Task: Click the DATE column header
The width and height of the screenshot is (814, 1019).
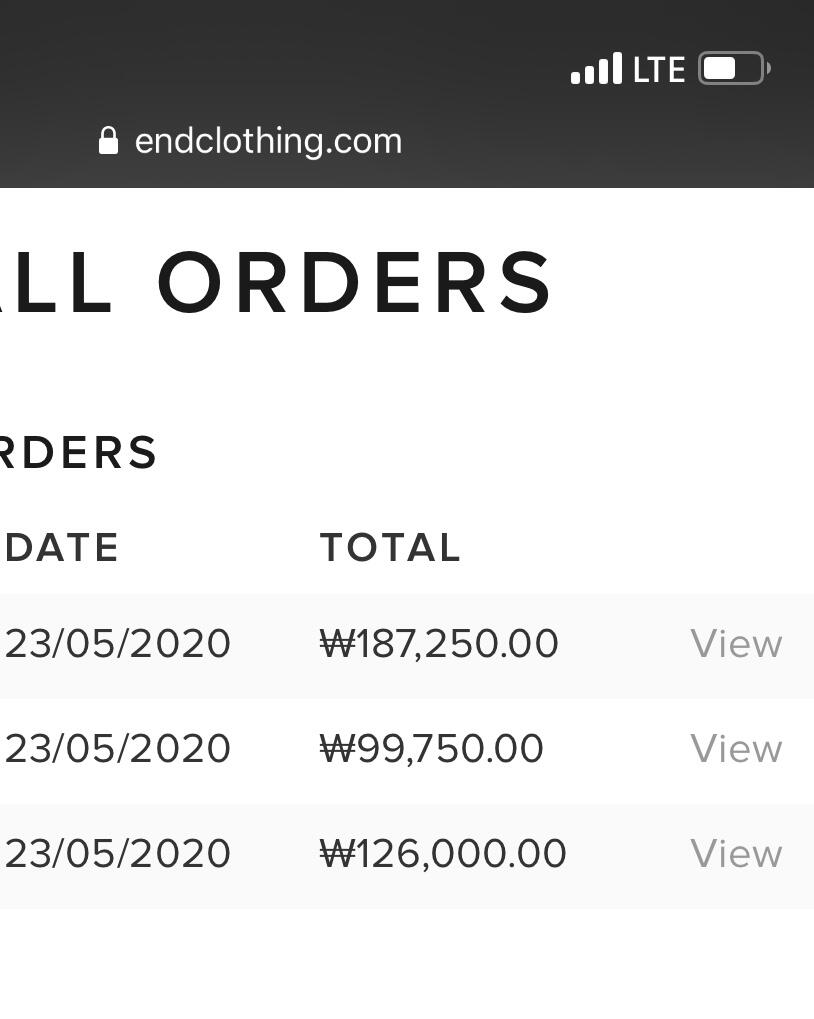Action: coord(62,548)
